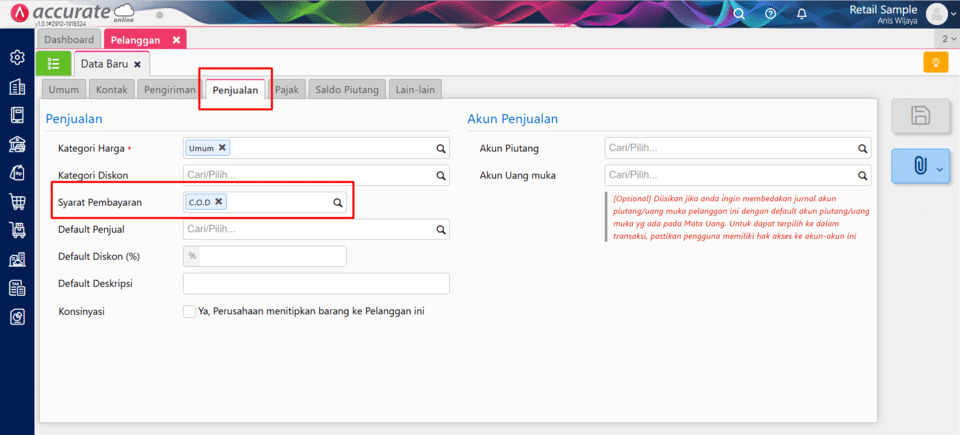Open the General Ledger book icon
Image resolution: width=960 pixels, height=435 pixels.
click(x=17, y=115)
